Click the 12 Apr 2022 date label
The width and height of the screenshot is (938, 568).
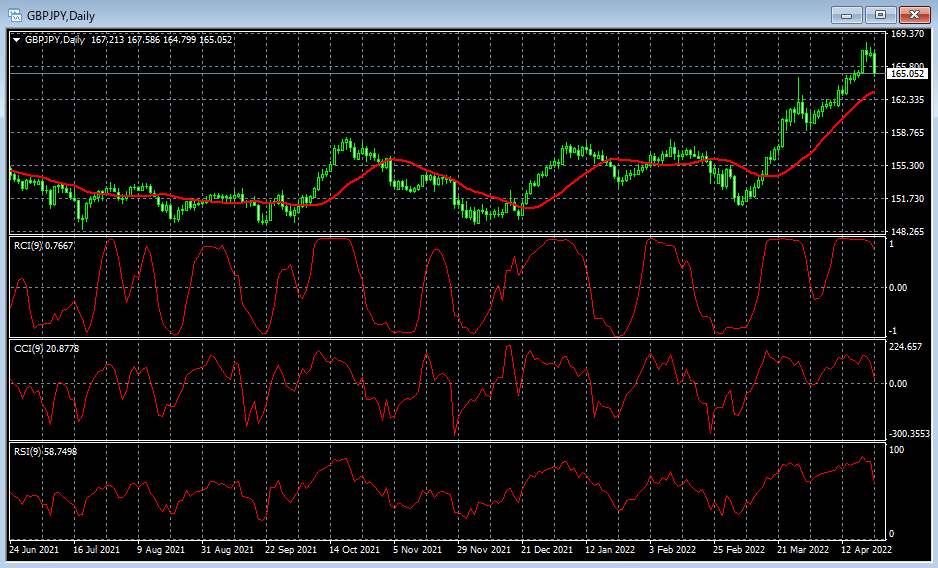868,550
